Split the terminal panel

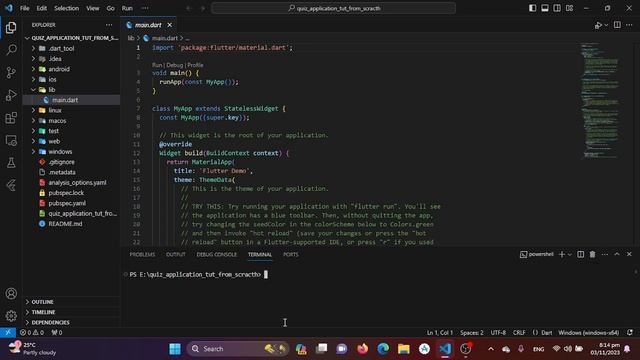(580, 254)
